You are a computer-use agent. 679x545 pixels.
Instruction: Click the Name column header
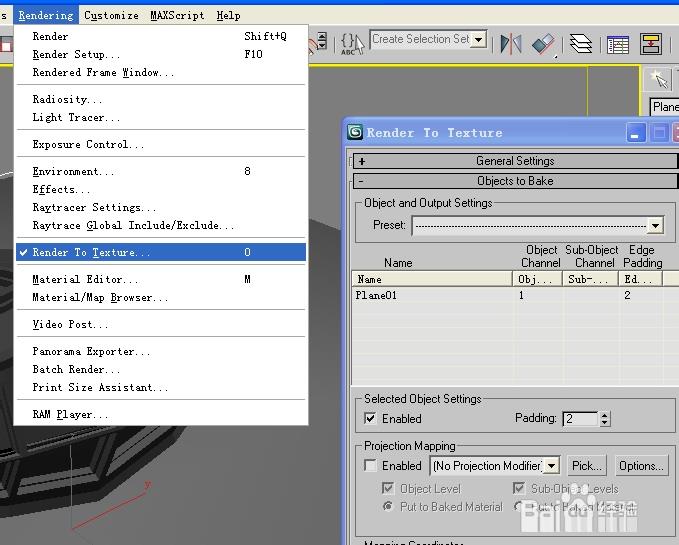coord(432,279)
